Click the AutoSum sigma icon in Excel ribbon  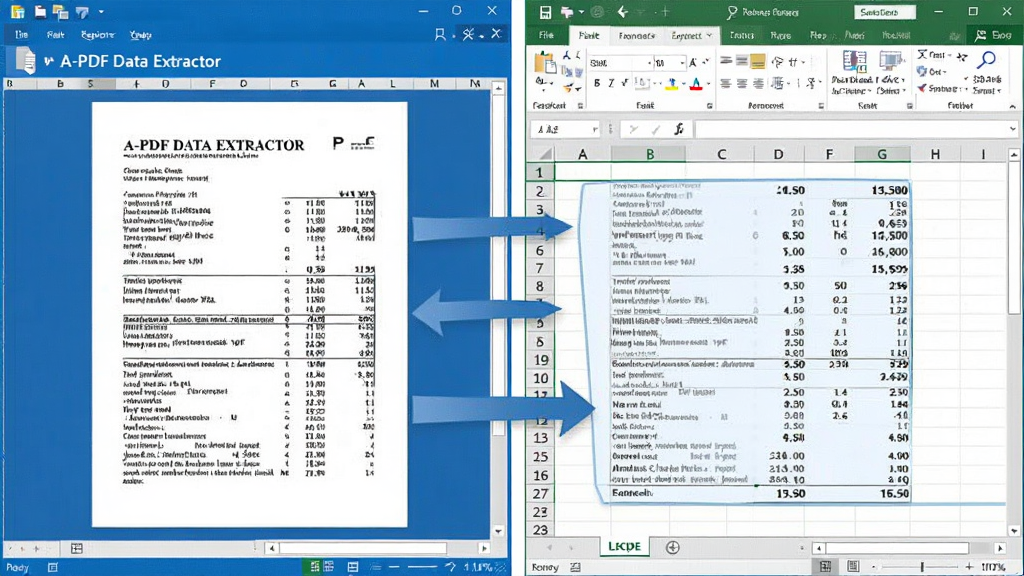[x=922, y=55]
